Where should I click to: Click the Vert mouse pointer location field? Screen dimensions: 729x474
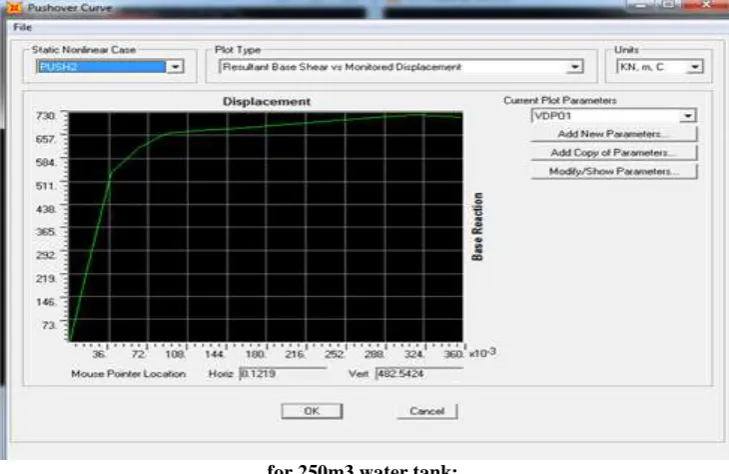click(419, 374)
